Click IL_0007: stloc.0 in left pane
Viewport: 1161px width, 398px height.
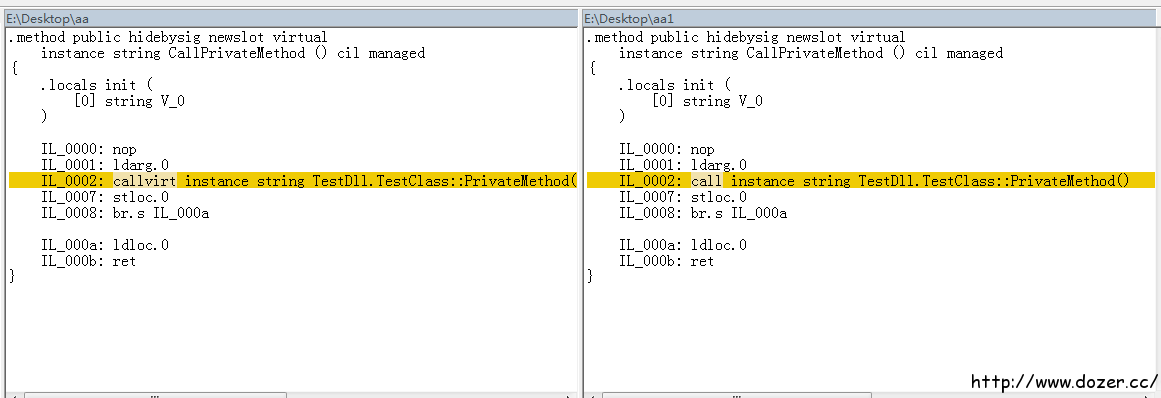pyautogui.click(x=104, y=198)
